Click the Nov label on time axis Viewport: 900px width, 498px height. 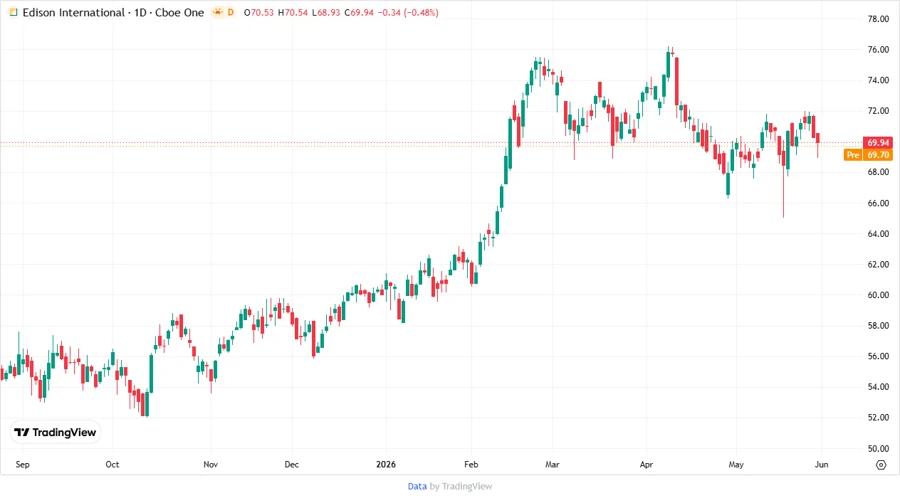tap(211, 464)
